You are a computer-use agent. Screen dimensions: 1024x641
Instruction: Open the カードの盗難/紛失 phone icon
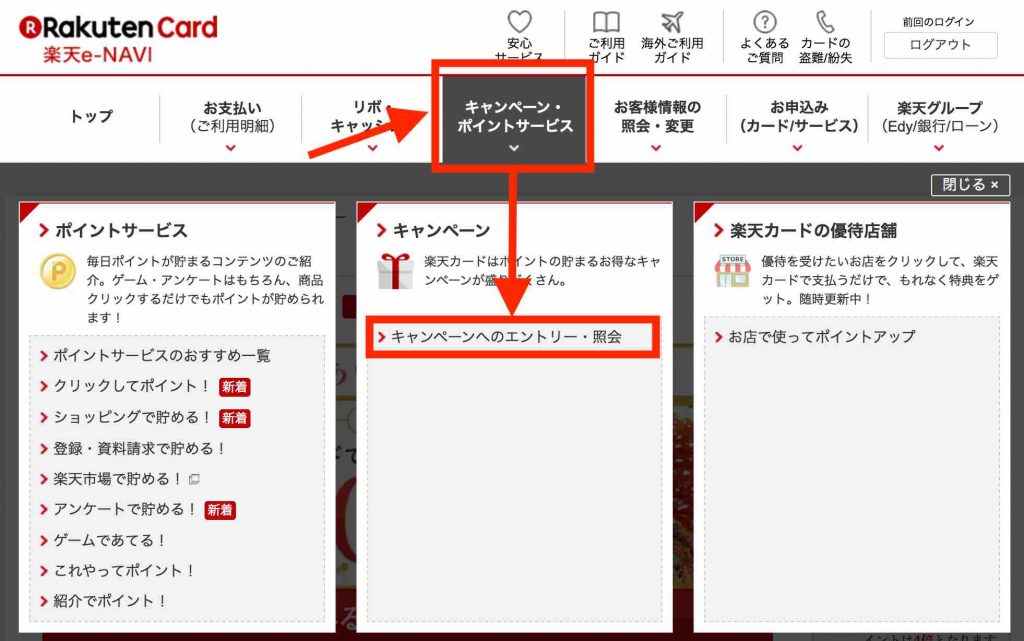click(x=825, y=22)
